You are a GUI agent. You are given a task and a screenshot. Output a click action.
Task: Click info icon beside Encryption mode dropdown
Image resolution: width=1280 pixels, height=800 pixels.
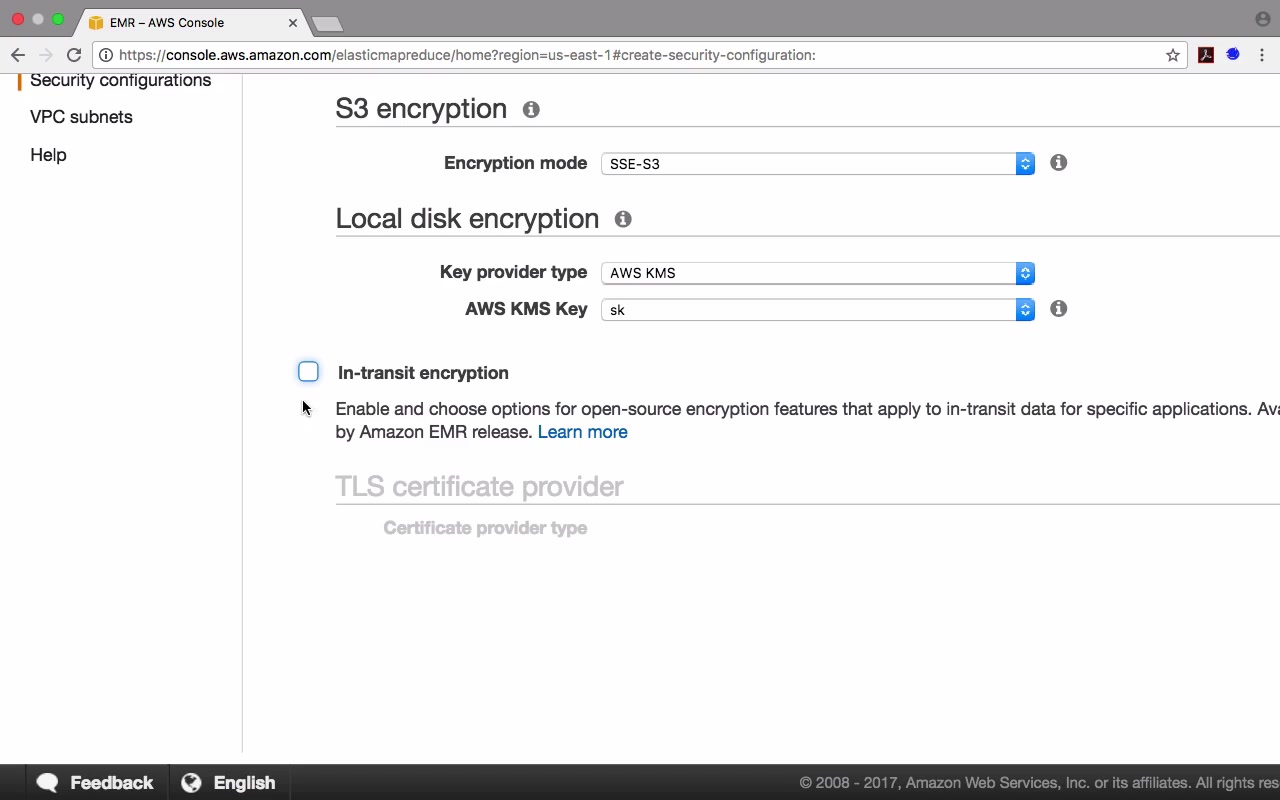click(x=1058, y=163)
